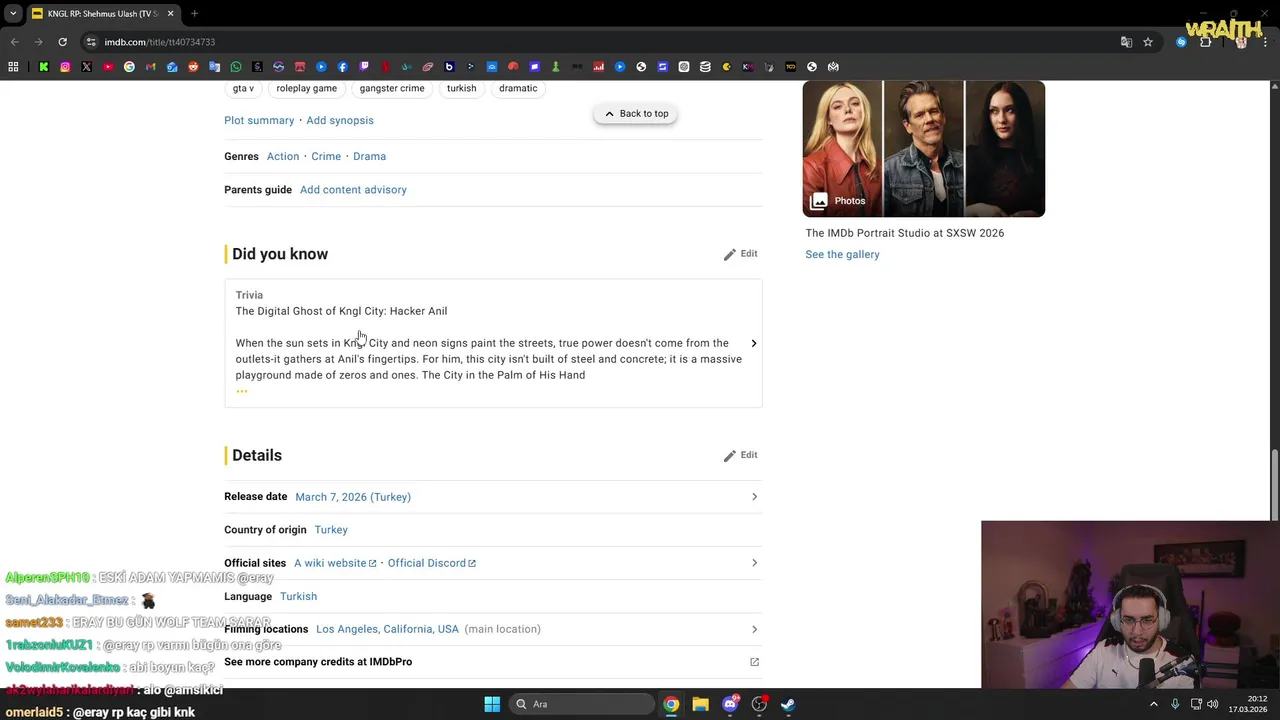Viewport: 1280px width, 720px height.
Task: Open a new browser tab
Action: point(194,14)
